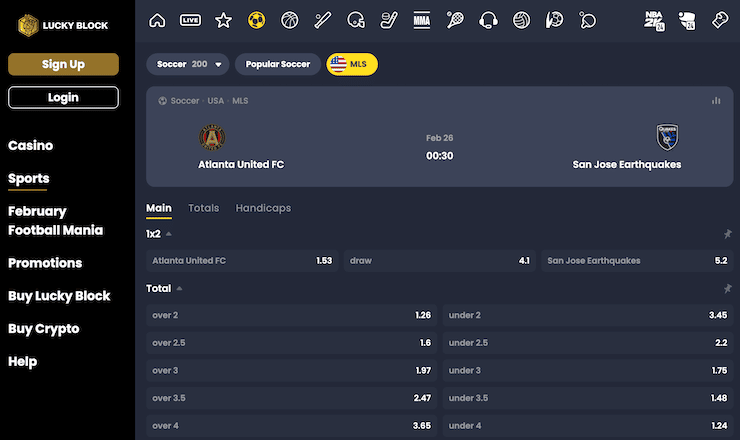Select over 3 at 1.97
This screenshot has height=440, width=740.
click(292, 371)
